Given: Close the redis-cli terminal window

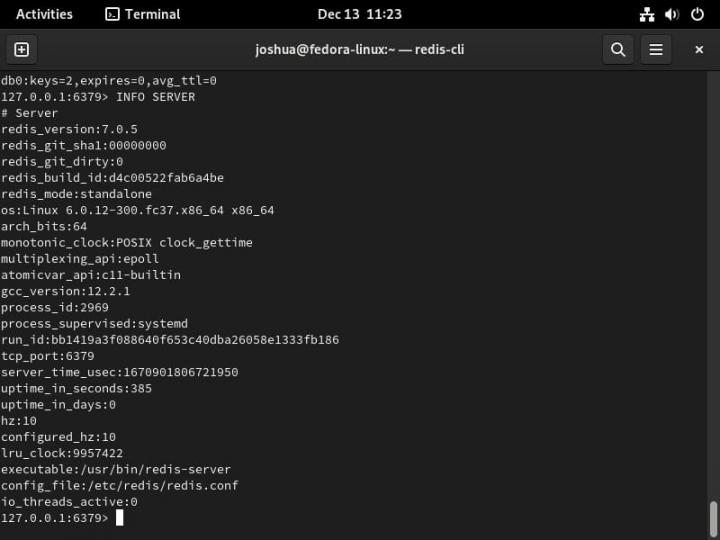Looking at the screenshot, I should 699,49.
